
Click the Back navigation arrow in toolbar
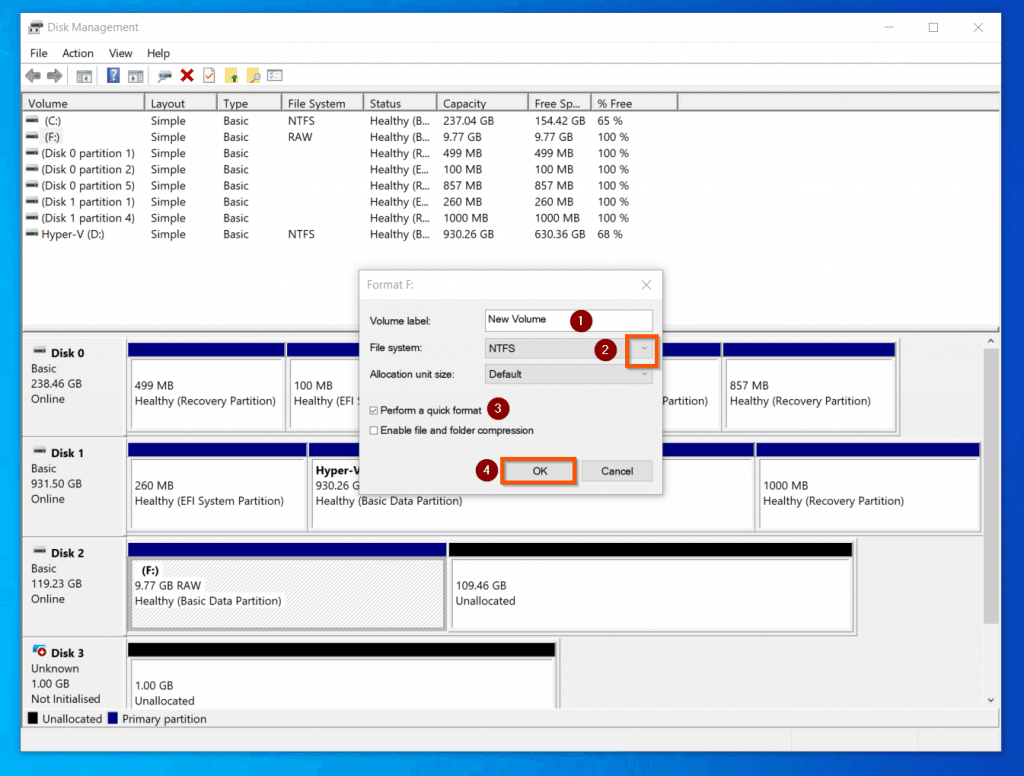point(33,75)
